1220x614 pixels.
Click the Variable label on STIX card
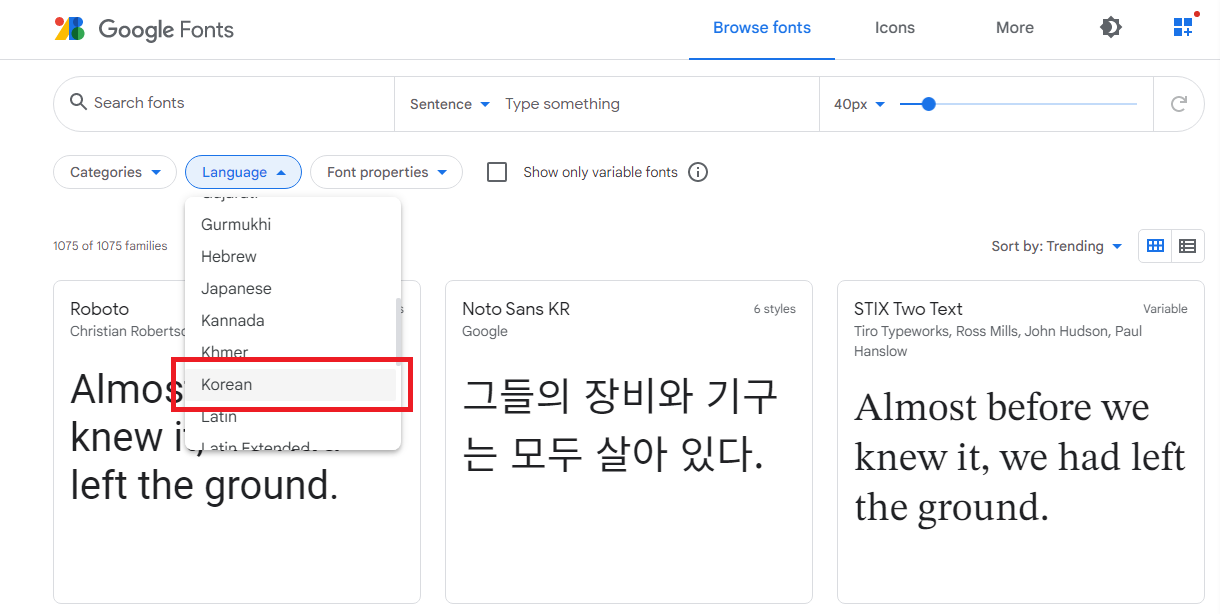tap(1166, 309)
